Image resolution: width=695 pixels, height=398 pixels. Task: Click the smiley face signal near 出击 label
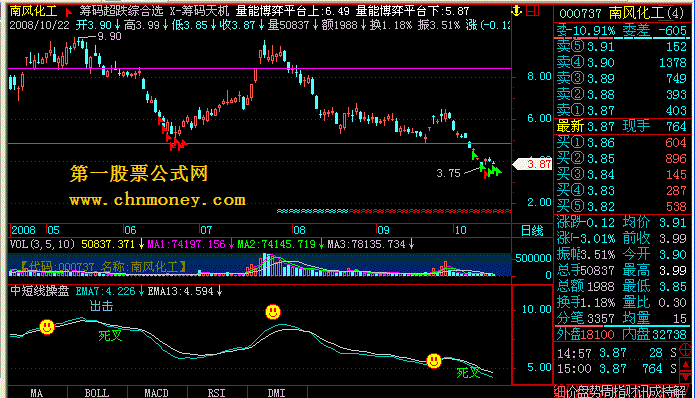click(x=47, y=327)
